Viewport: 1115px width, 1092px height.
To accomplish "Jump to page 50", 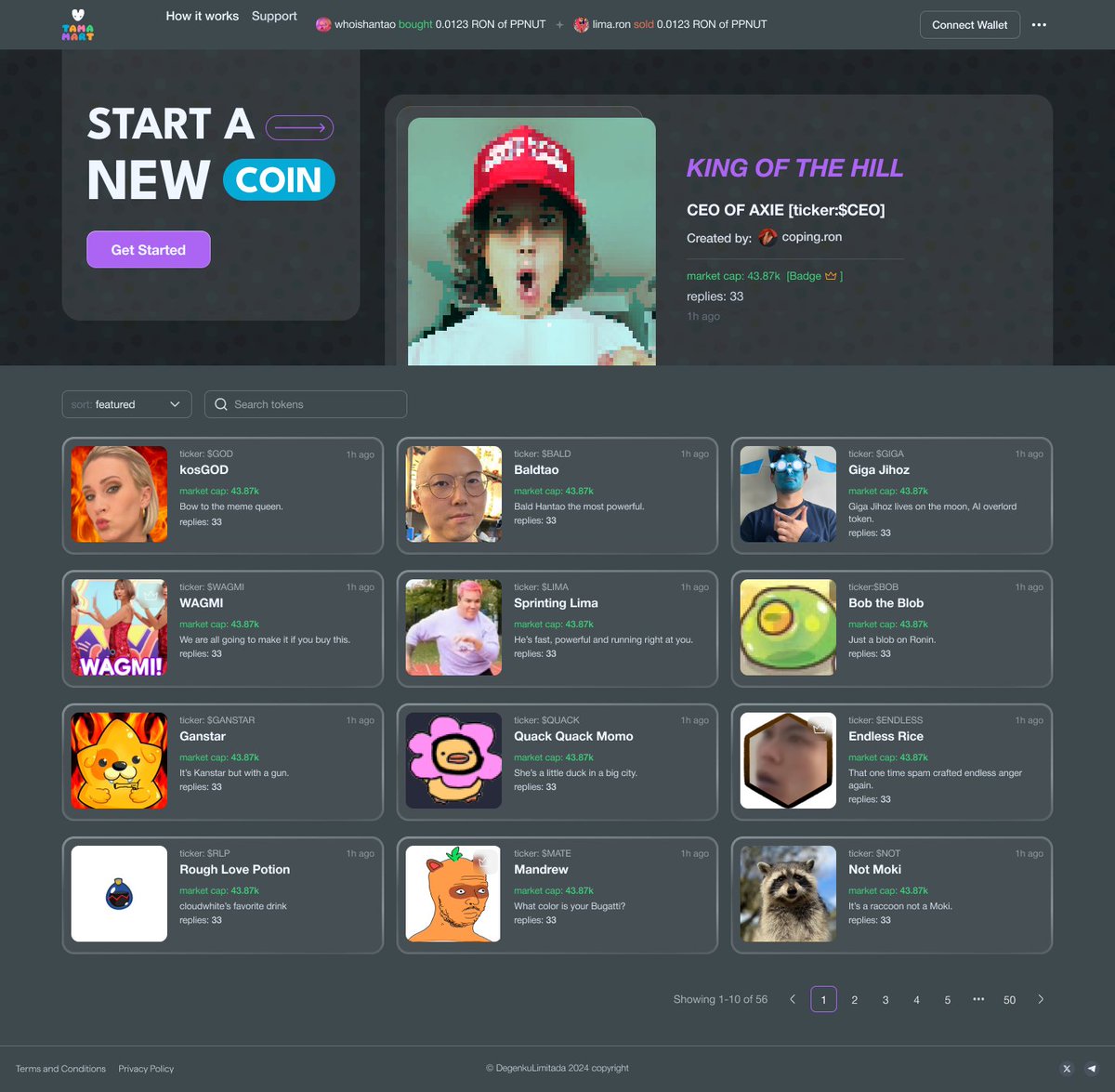I will 1009,1000.
